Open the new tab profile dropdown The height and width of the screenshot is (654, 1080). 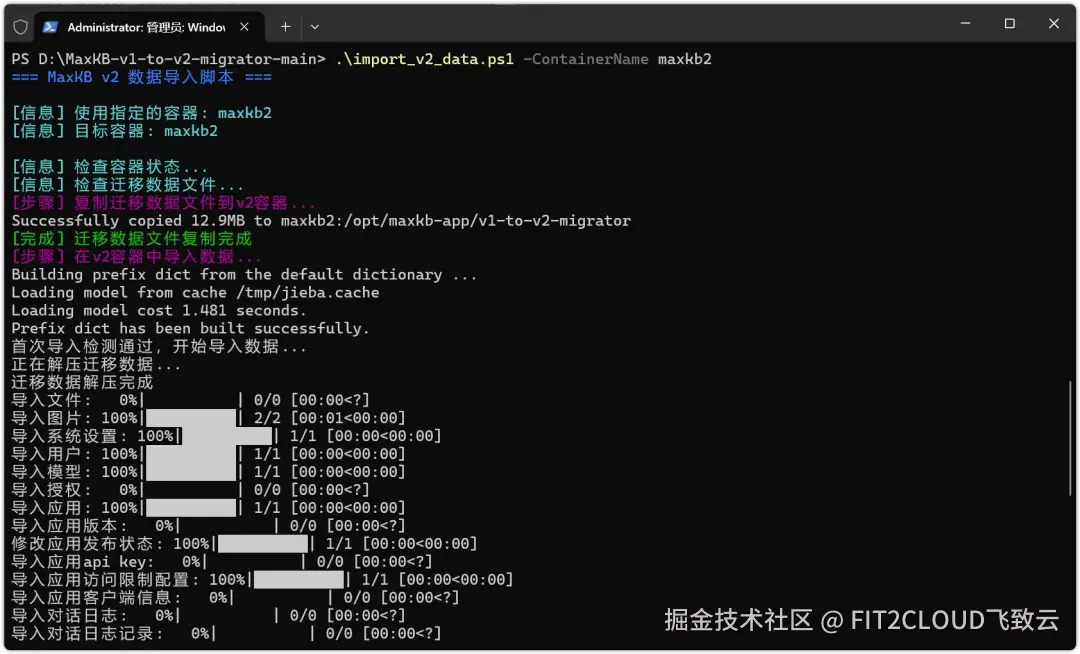pyautogui.click(x=315, y=27)
